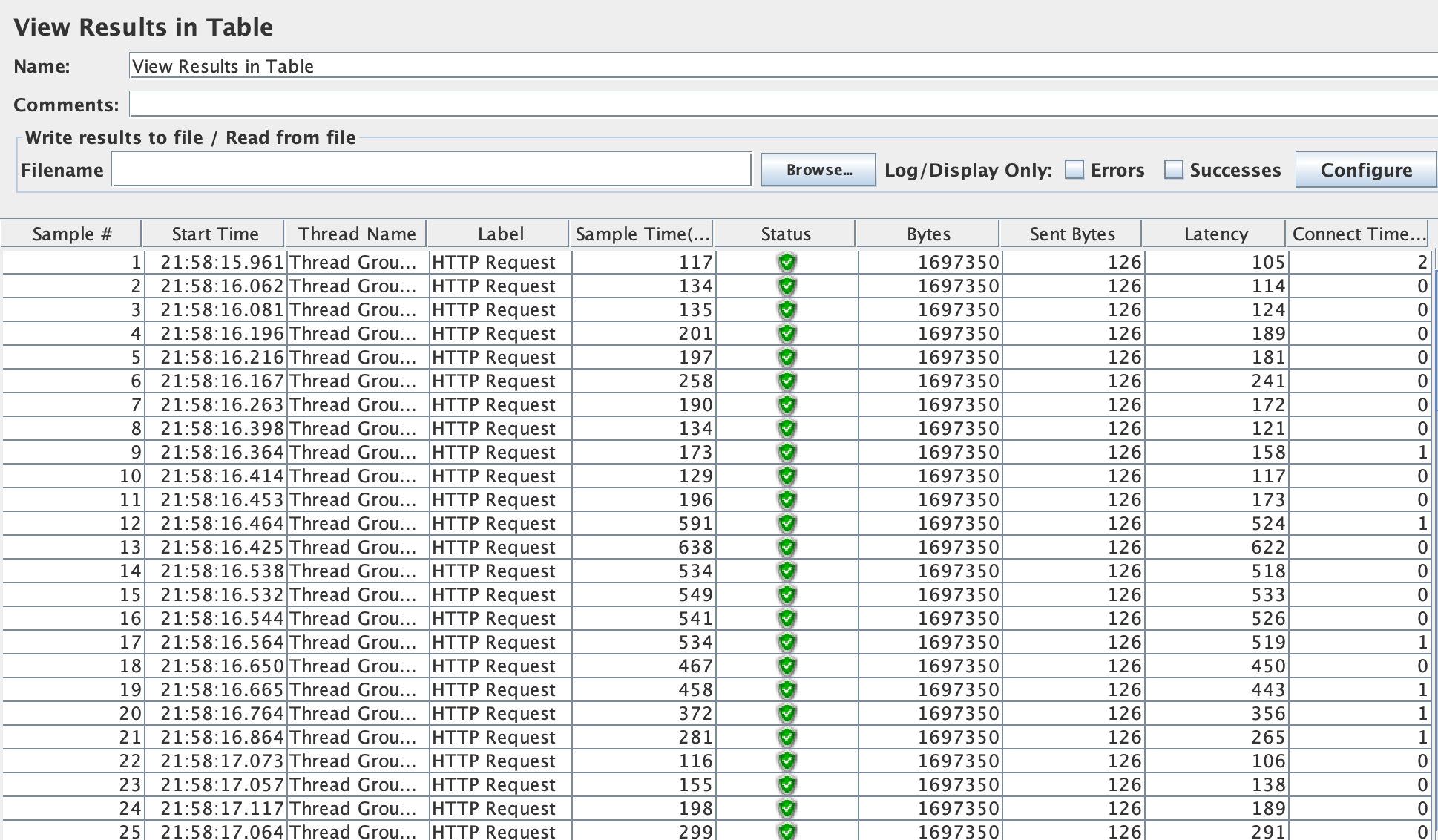Click status shield in sample 24 row

point(787,808)
